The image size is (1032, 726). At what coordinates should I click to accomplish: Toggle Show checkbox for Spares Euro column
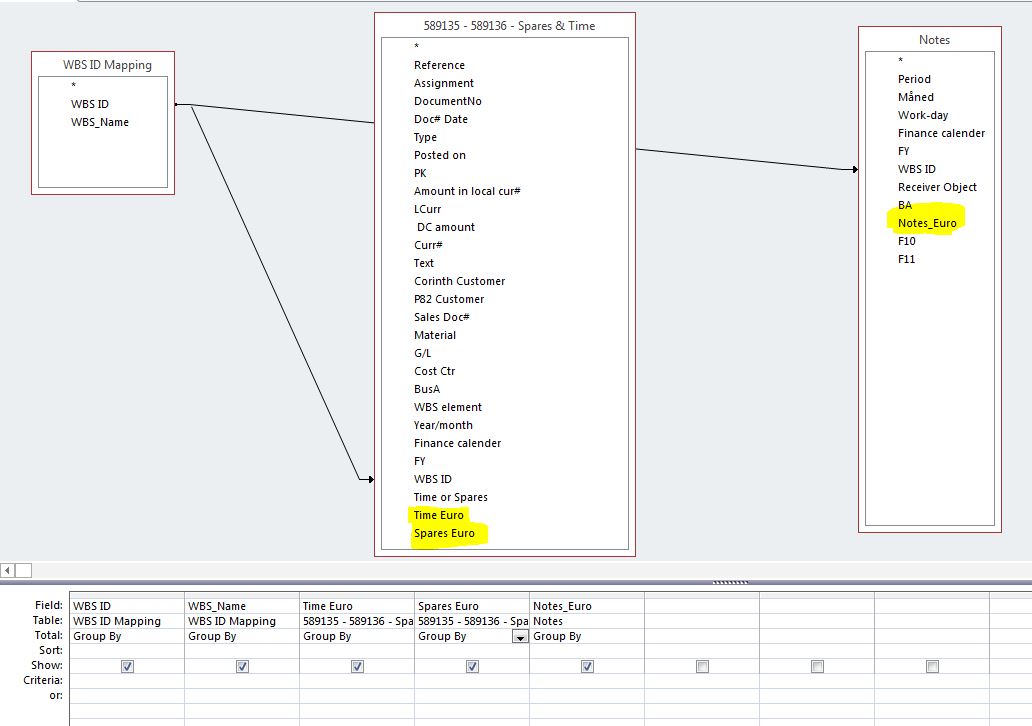[x=473, y=666]
